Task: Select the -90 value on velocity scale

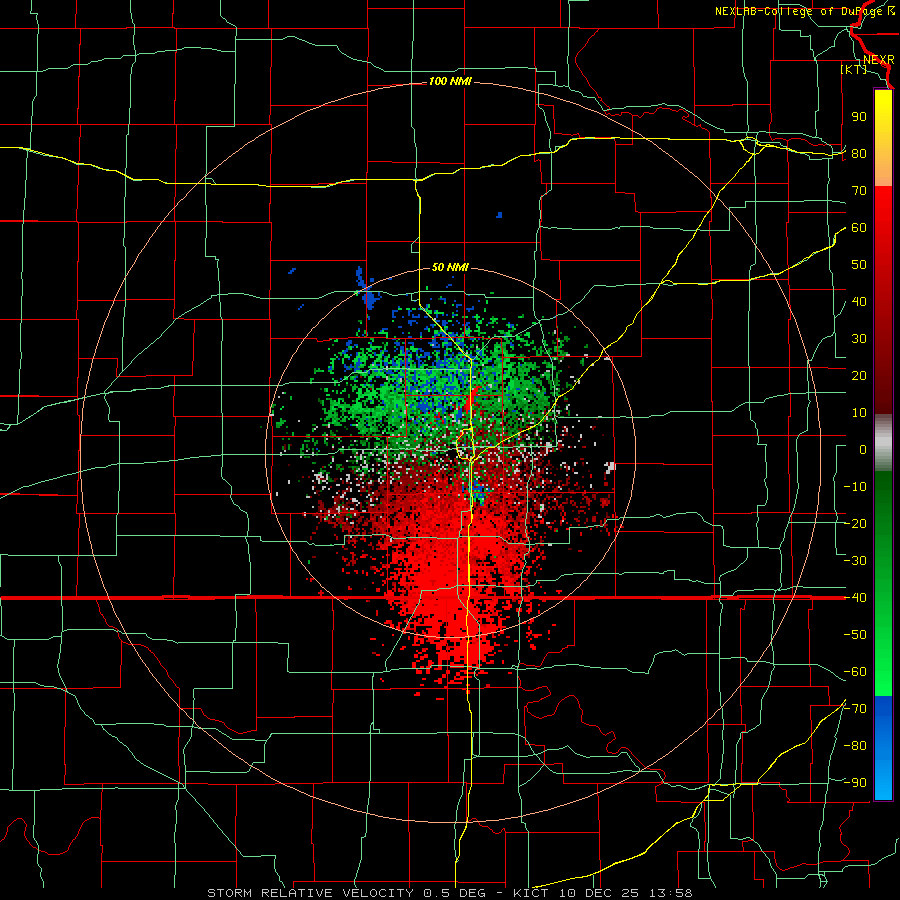Action: pyautogui.click(x=855, y=783)
